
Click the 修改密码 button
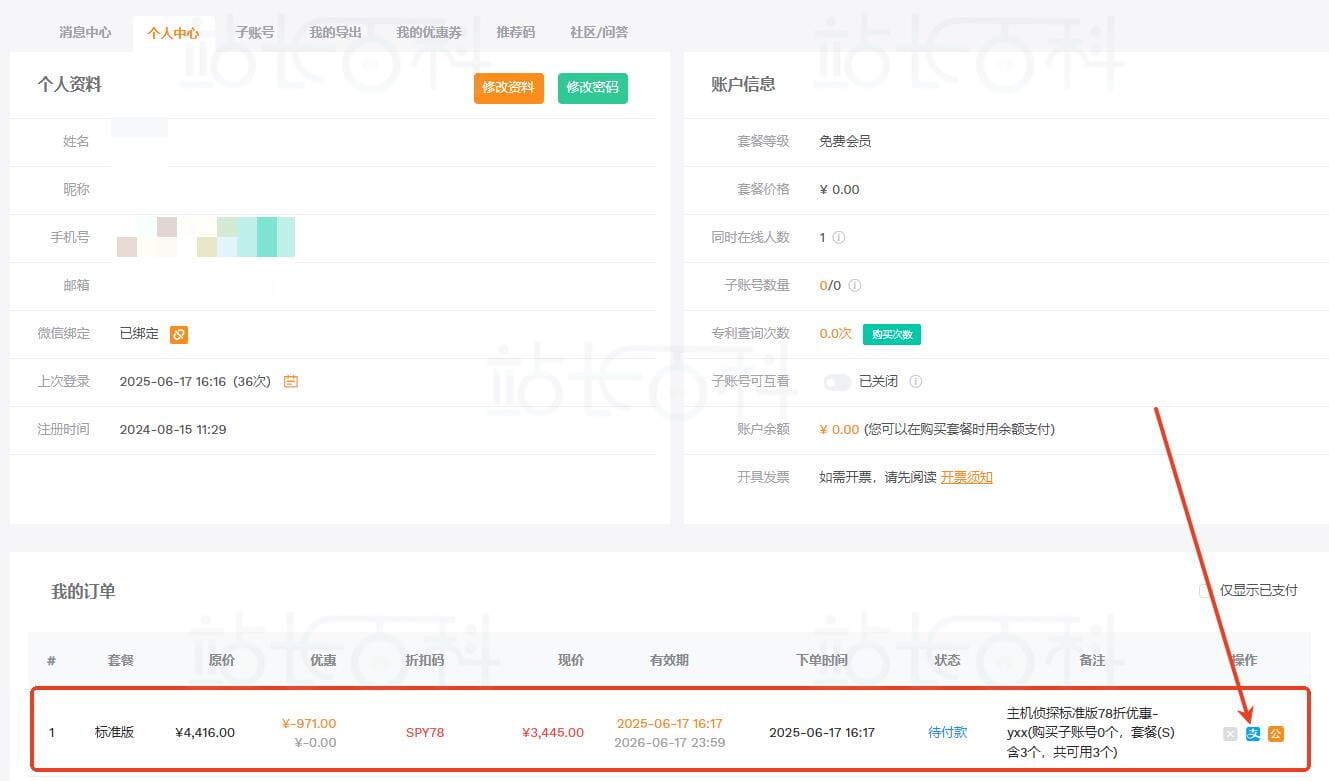[x=592, y=88]
